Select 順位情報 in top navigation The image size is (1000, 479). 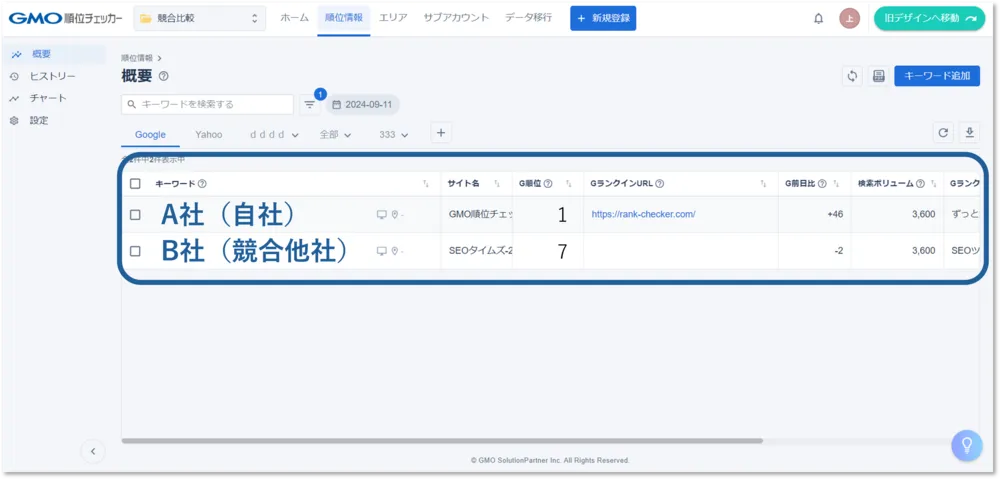pos(344,18)
